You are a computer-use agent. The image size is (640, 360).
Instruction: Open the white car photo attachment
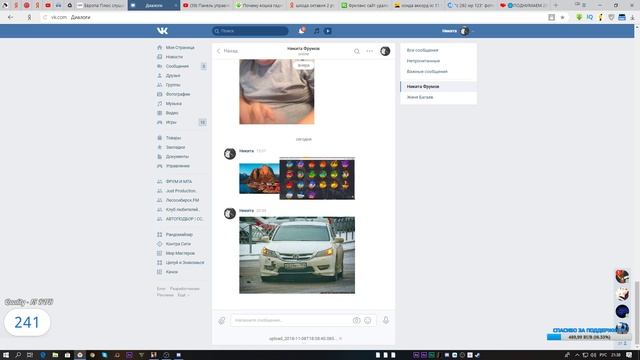coord(297,255)
